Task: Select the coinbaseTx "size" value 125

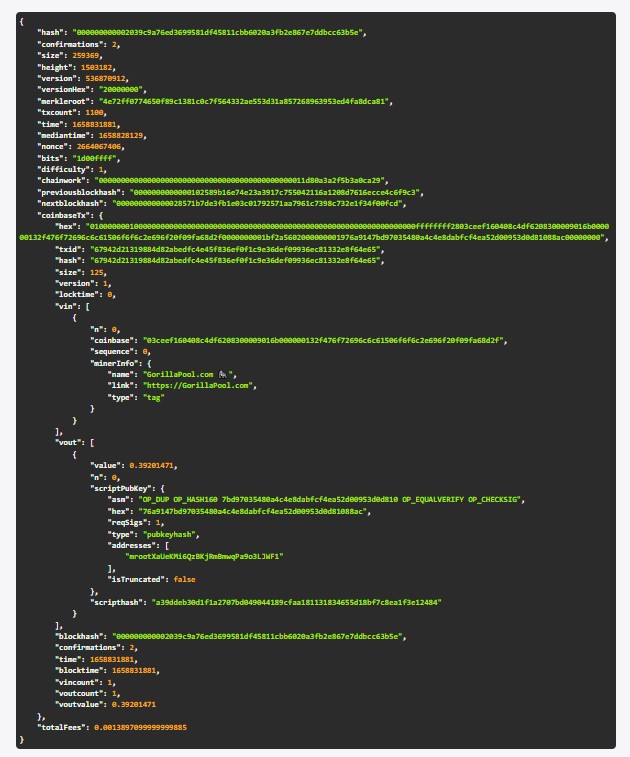Action: pyautogui.click(x=97, y=272)
